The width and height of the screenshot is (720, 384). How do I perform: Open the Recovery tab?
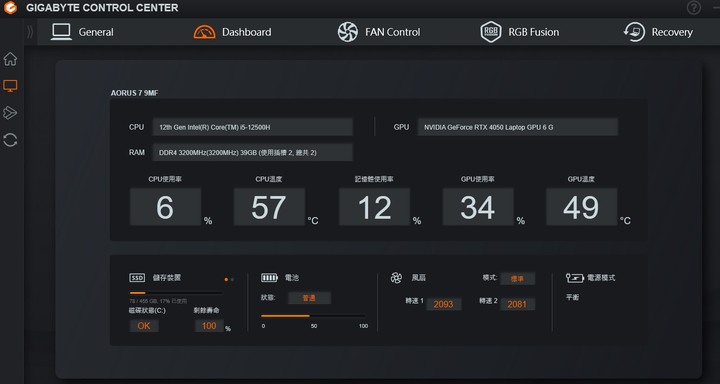(658, 32)
